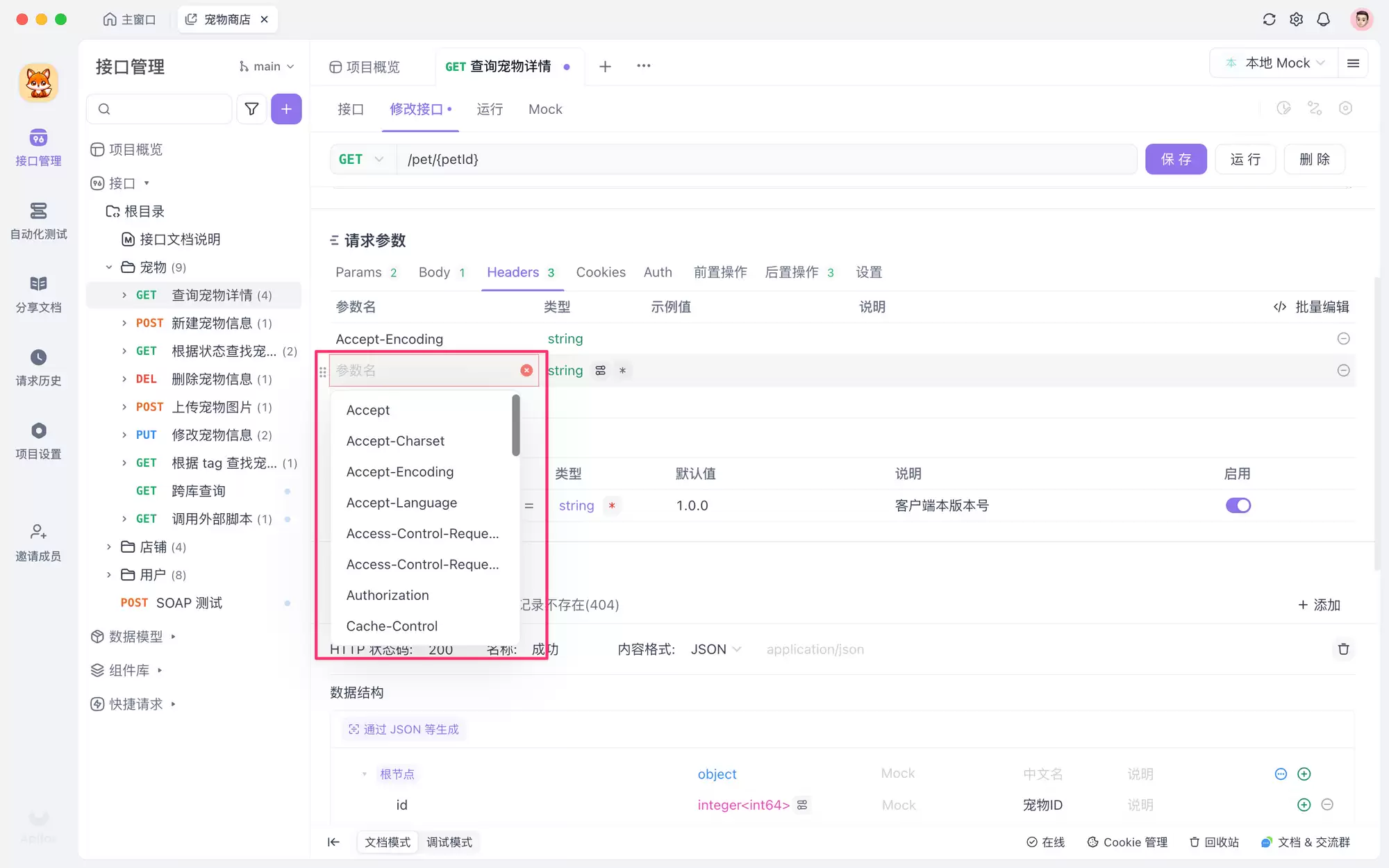Click the 保存 button
1389x868 pixels.
1176,159
